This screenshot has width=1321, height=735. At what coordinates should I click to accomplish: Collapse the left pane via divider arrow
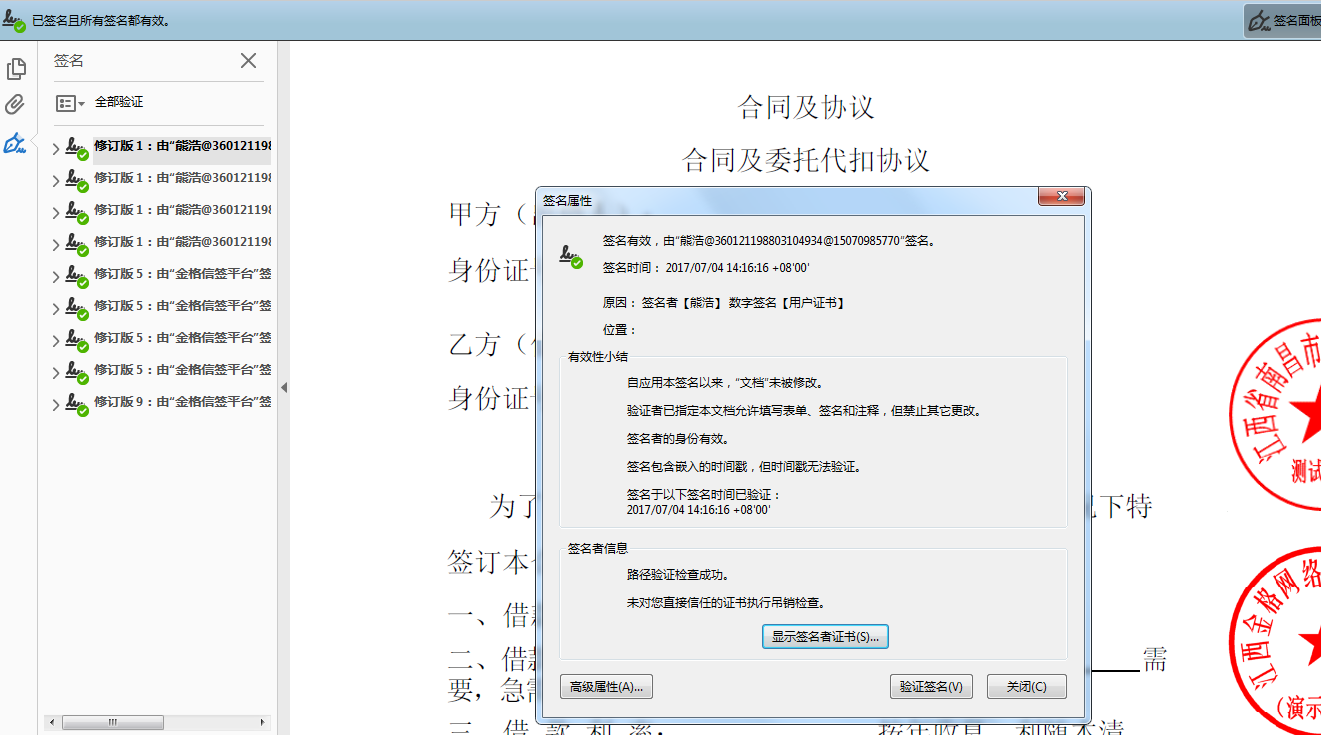pyautogui.click(x=283, y=387)
